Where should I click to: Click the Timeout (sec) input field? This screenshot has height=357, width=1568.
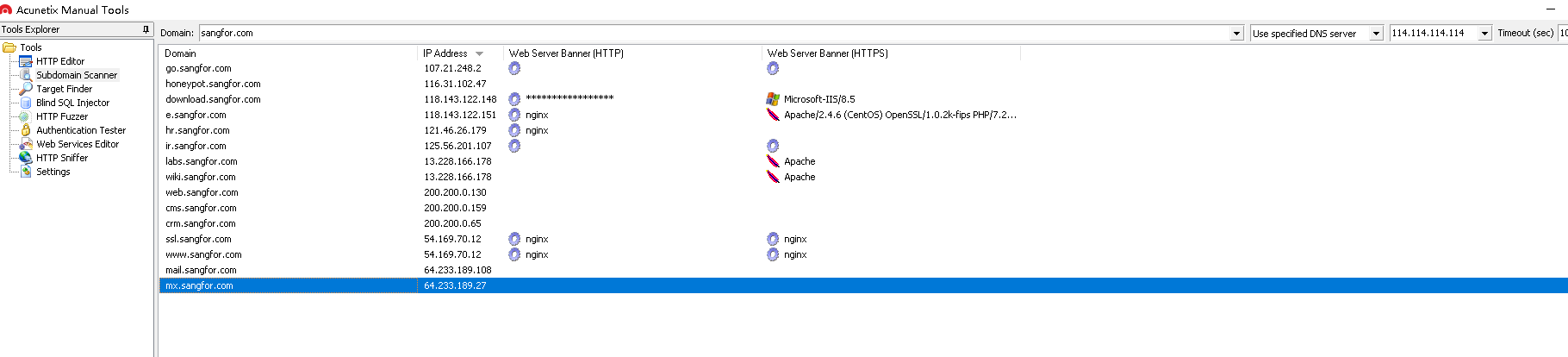1563,34
